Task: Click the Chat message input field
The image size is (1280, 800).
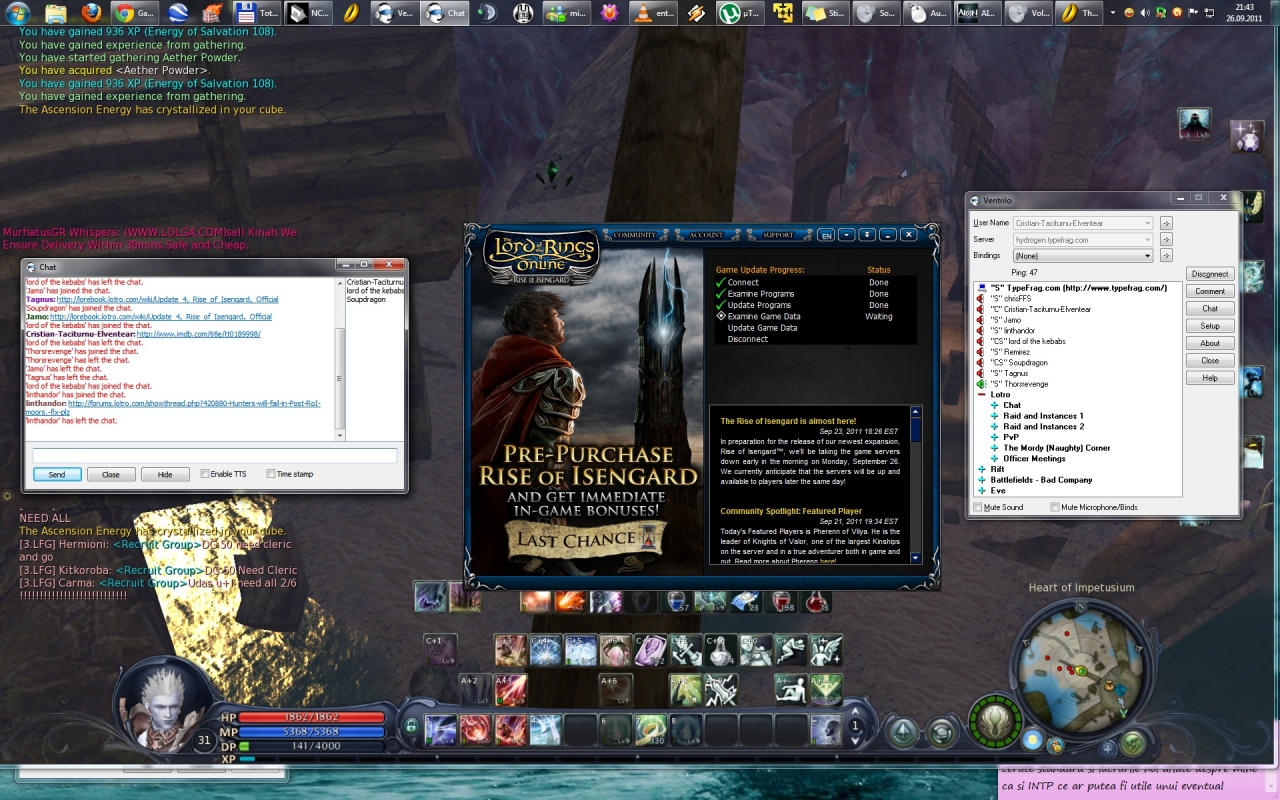Action: pyautogui.click(x=215, y=456)
